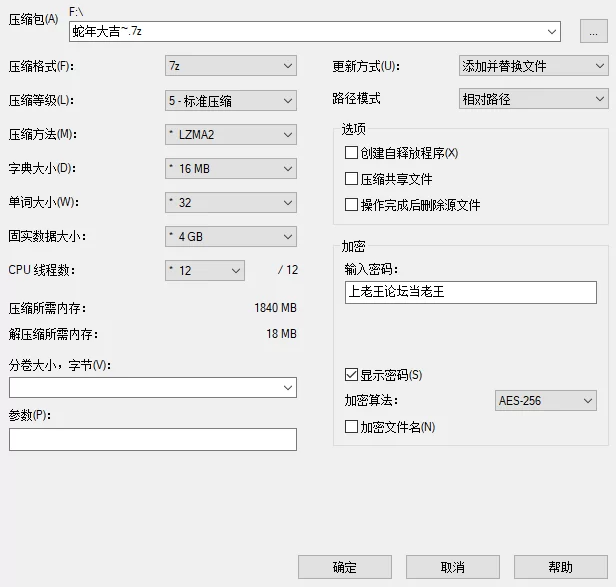Open the 分卷大小 combo box
This screenshot has width=616, height=587.
[x=153, y=388]
